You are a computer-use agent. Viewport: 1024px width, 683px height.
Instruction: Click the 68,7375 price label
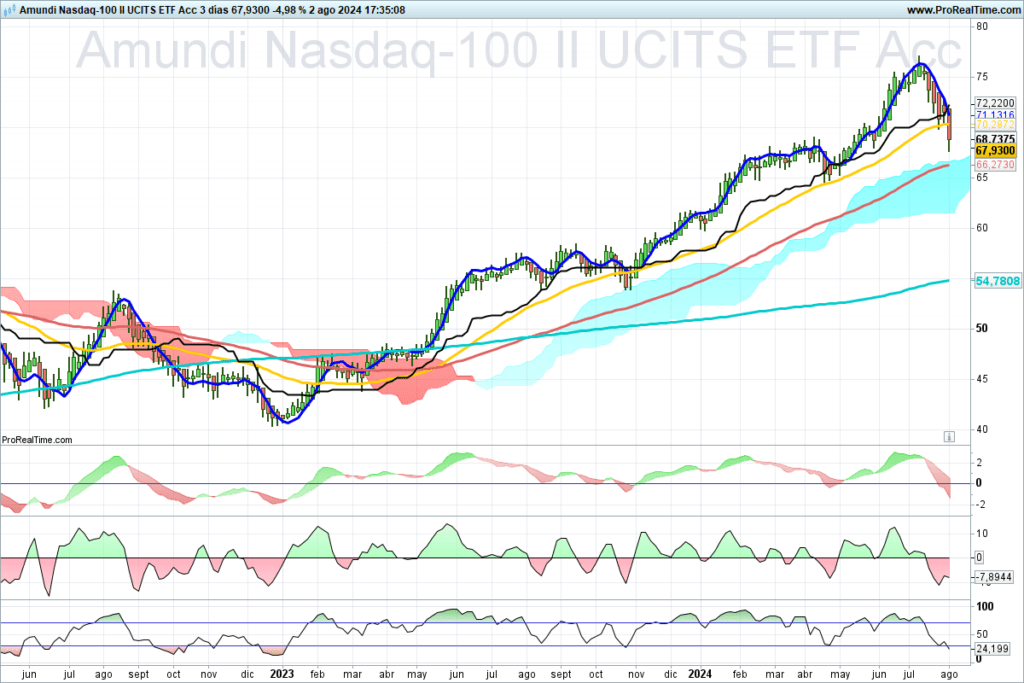point(995,139)
